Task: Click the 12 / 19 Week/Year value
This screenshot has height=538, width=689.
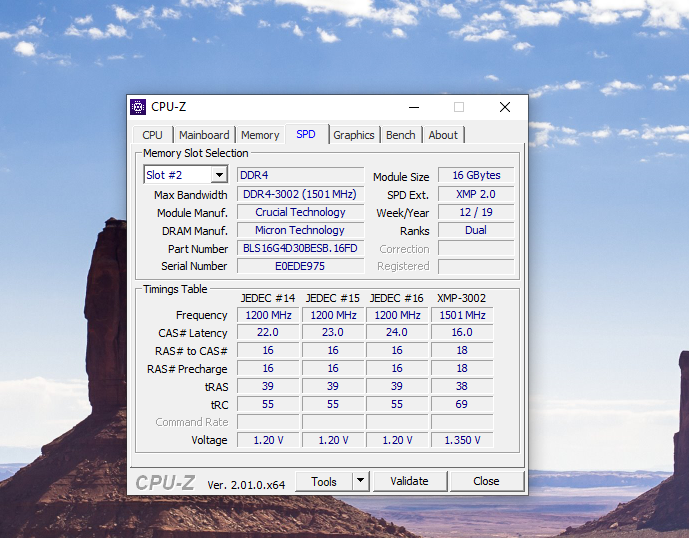Action: pyautogui.click(x=476, y=212)
